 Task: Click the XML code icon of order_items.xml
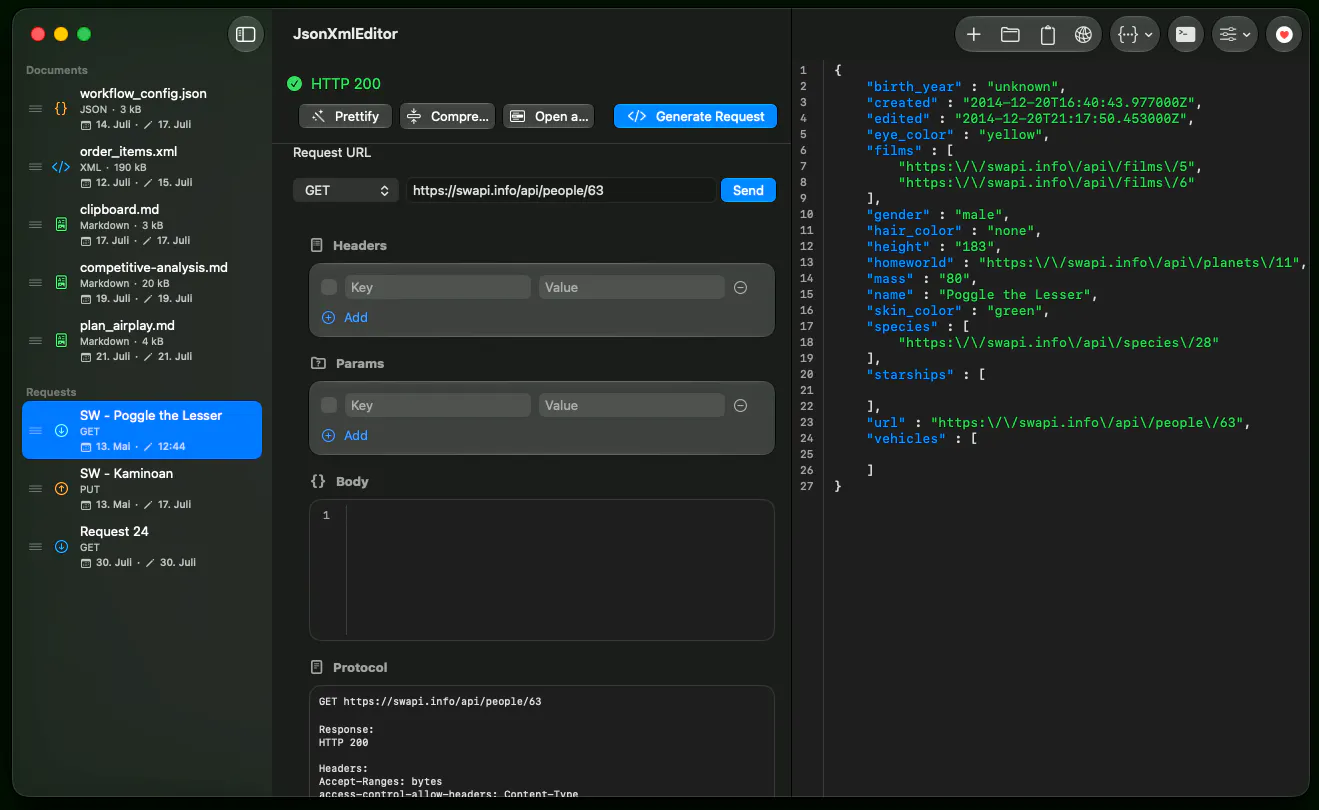(61, 166)
